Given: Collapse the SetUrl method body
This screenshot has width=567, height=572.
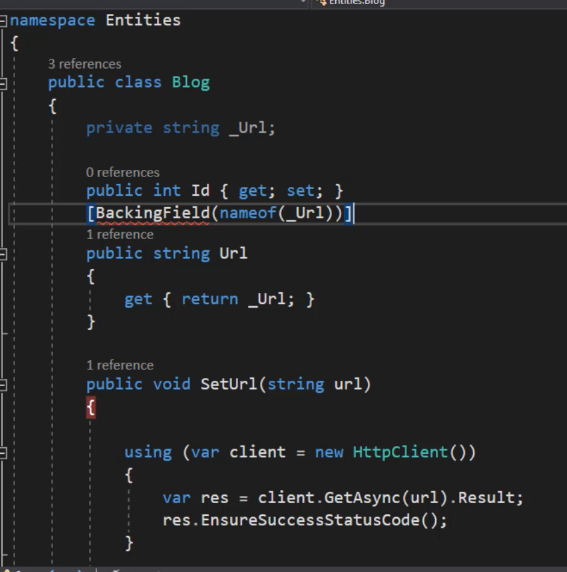Looking at the screenshot, I should (x=3, y=385).
